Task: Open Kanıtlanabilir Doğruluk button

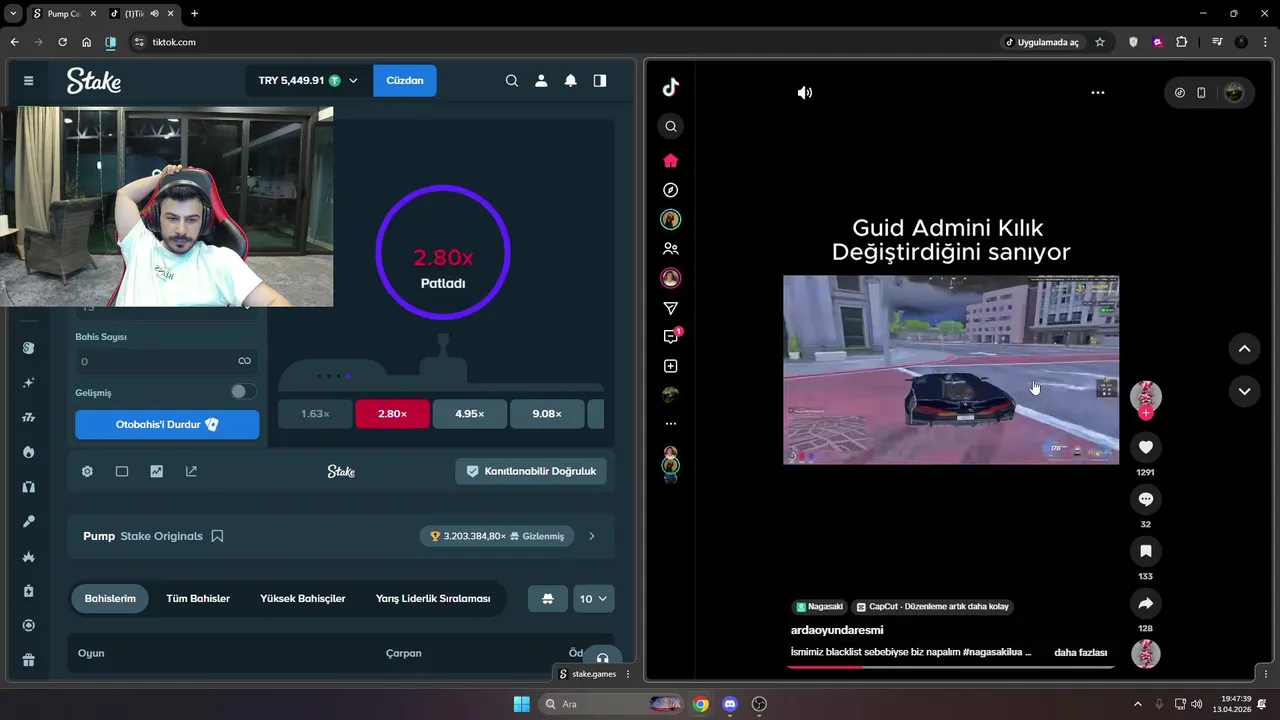Action: pos(531,471)
